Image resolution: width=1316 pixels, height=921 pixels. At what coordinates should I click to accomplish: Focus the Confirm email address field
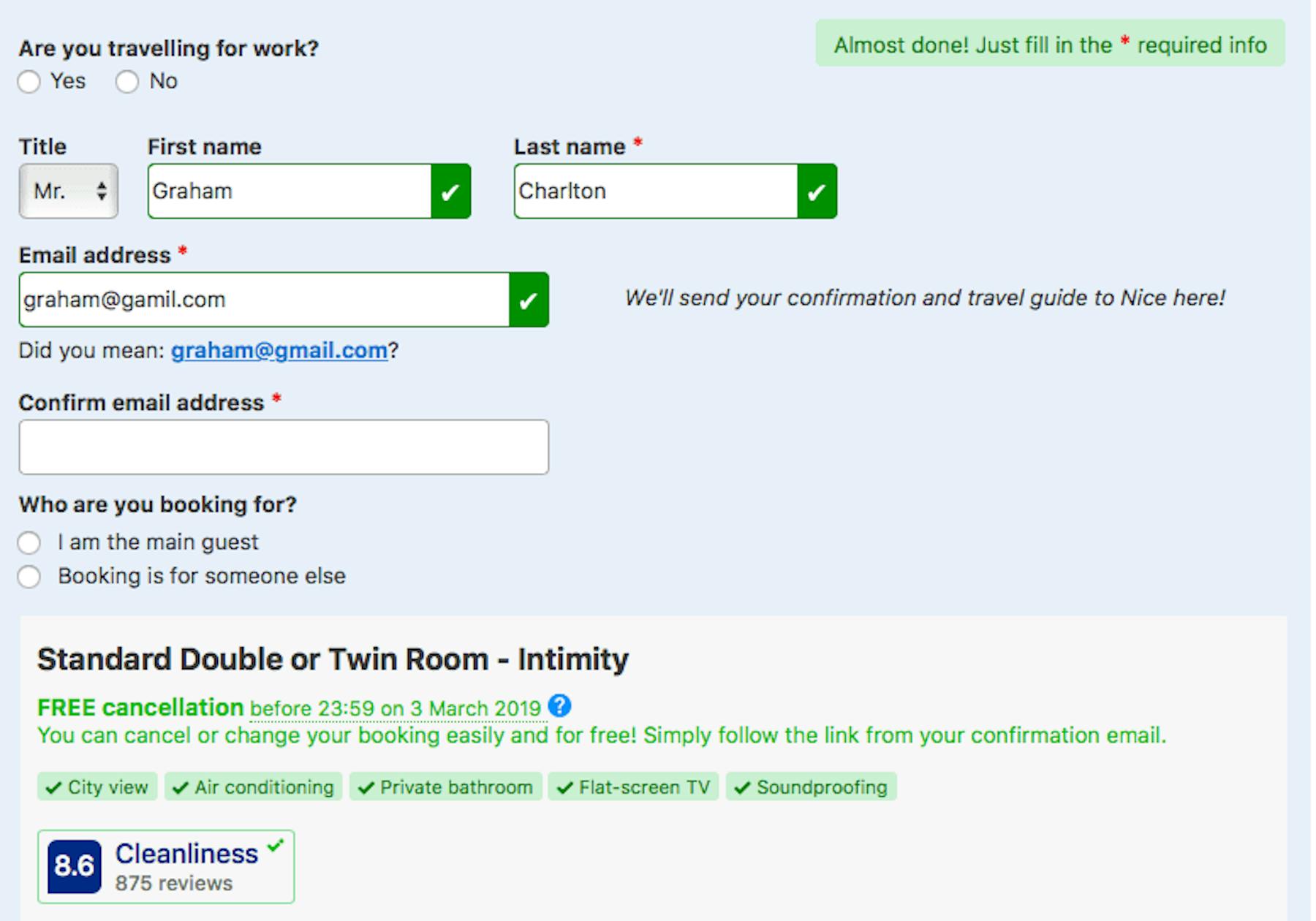coord(284,447)
